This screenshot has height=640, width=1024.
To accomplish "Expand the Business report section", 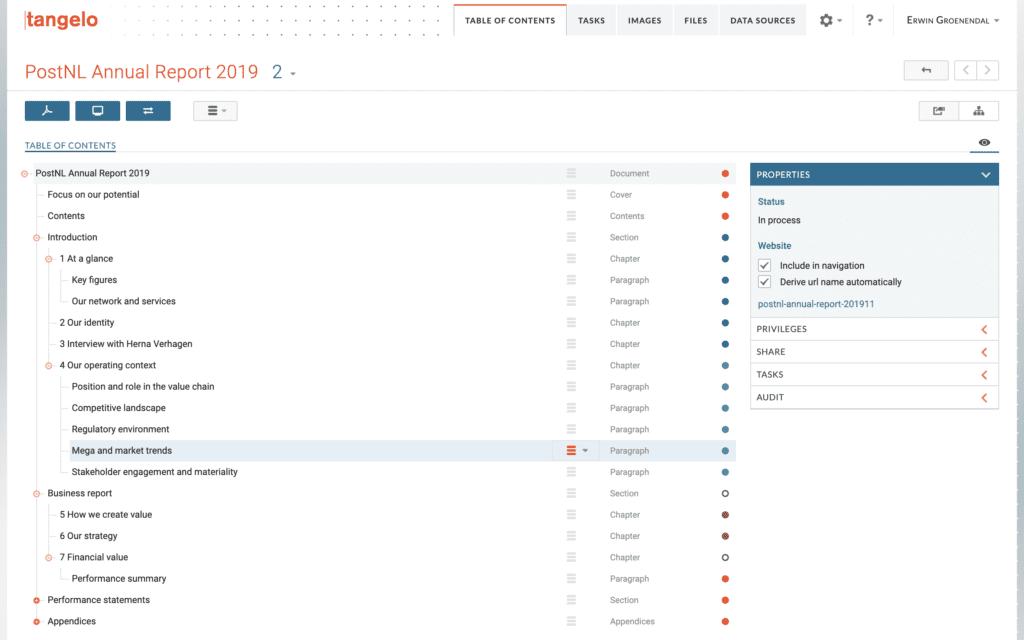I will [x=38, y=493].
